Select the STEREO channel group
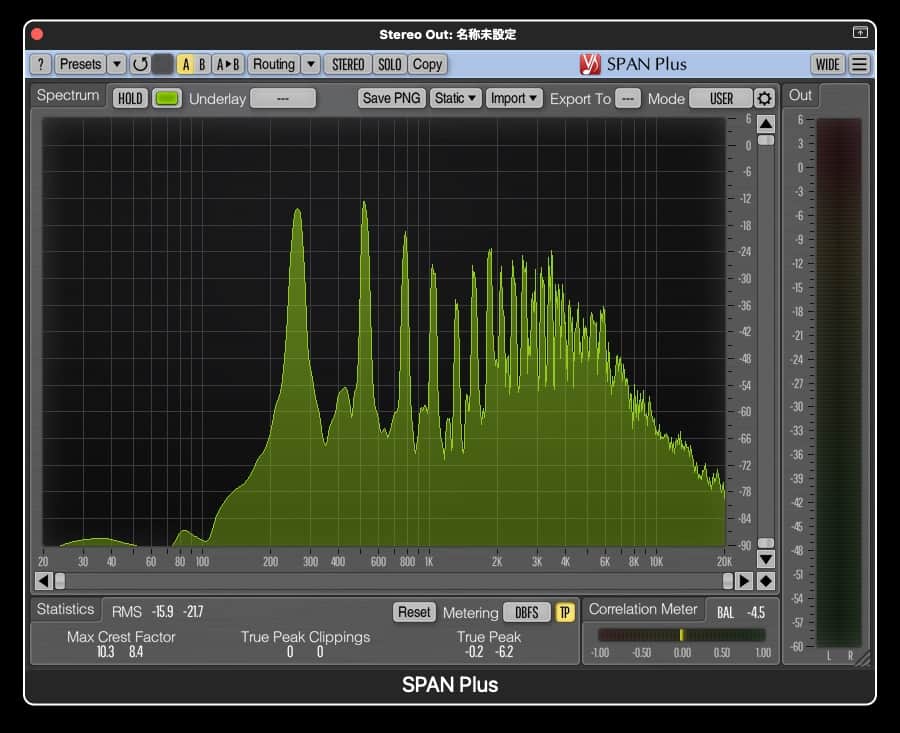This screenshot has width=900, height=733. [x=348, y=64]
